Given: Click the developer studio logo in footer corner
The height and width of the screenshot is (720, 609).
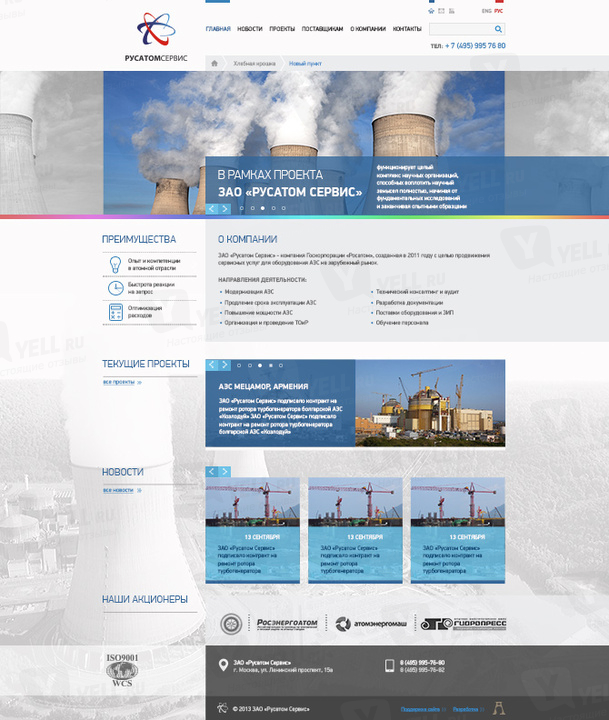Looking at the screenshot, I should (499, 708).
